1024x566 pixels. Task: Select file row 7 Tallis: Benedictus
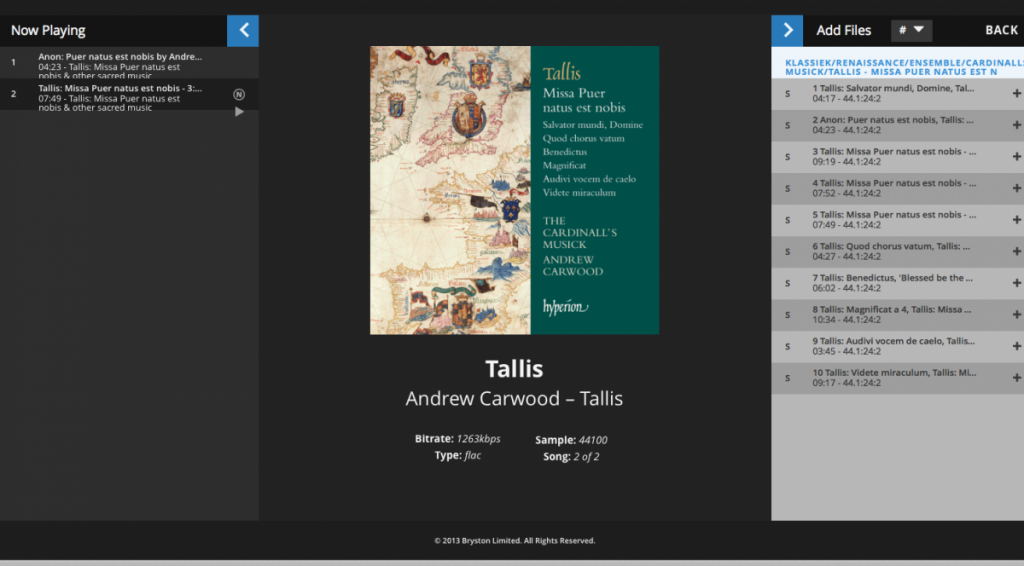897,283
